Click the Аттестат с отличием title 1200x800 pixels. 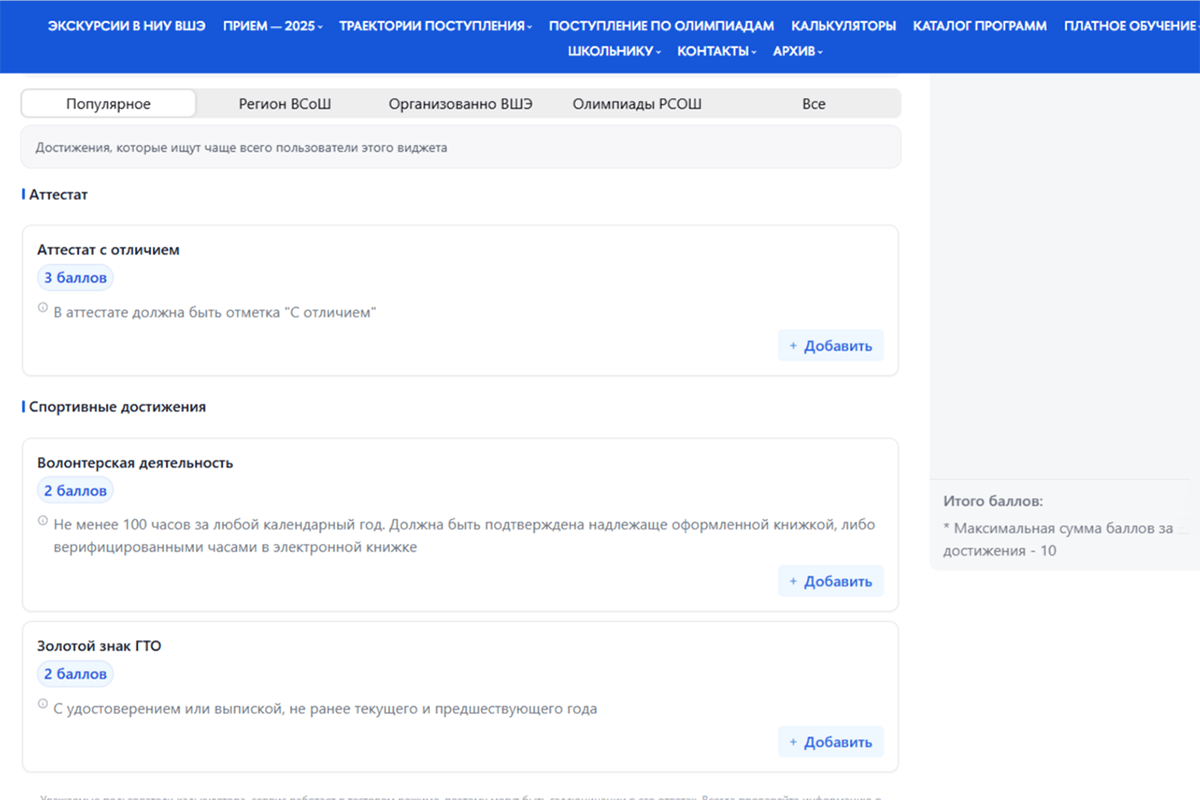point(108,250)
